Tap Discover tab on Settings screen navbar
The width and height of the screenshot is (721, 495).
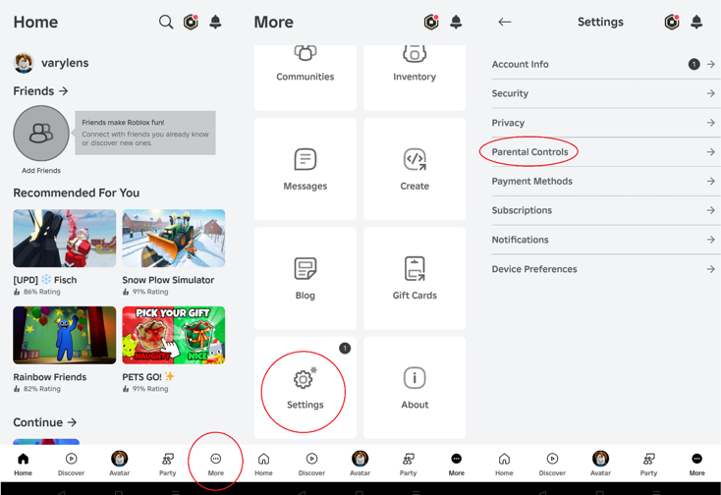[x=552, y=463]
